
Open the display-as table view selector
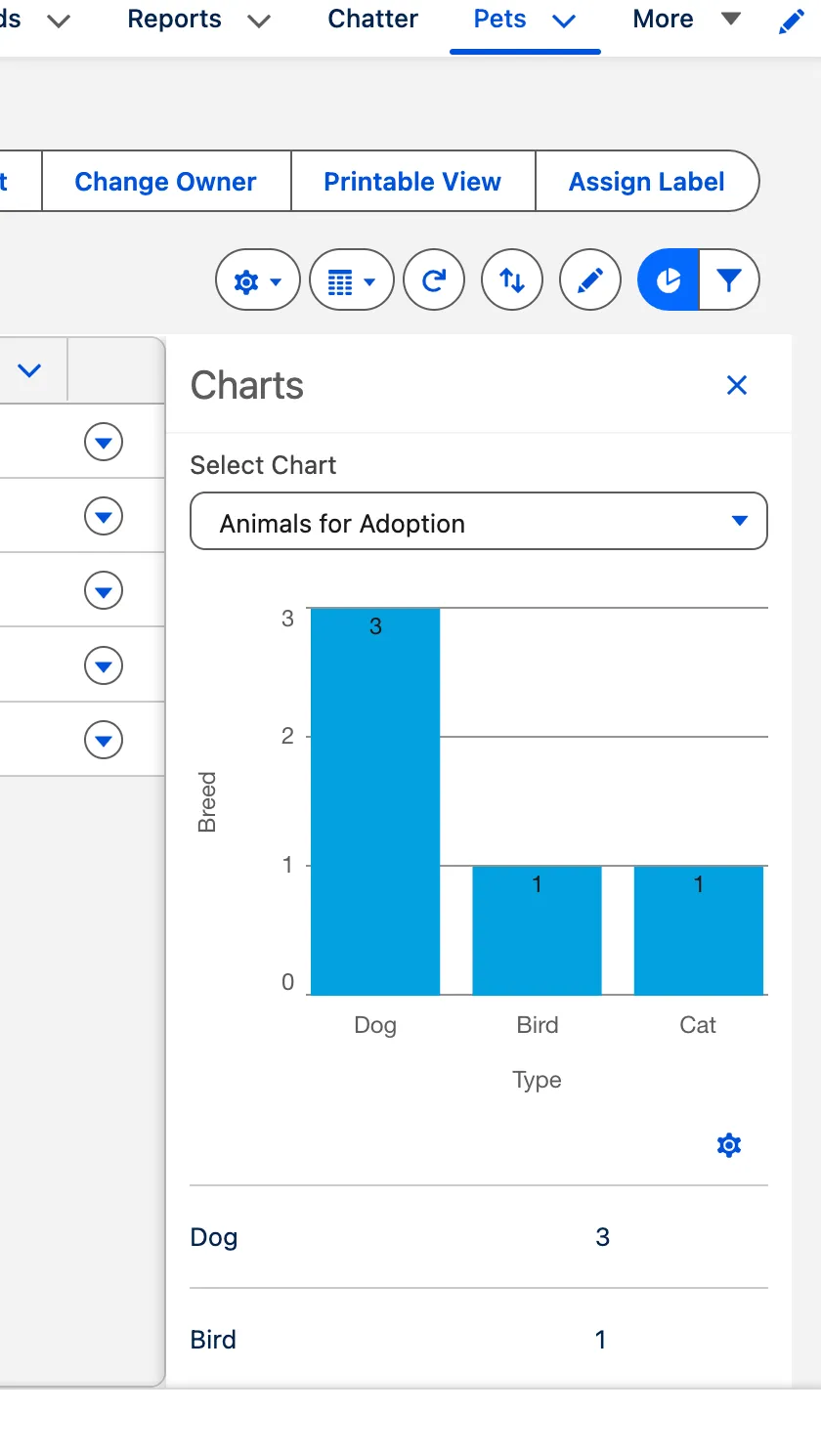tap(351, 281)
